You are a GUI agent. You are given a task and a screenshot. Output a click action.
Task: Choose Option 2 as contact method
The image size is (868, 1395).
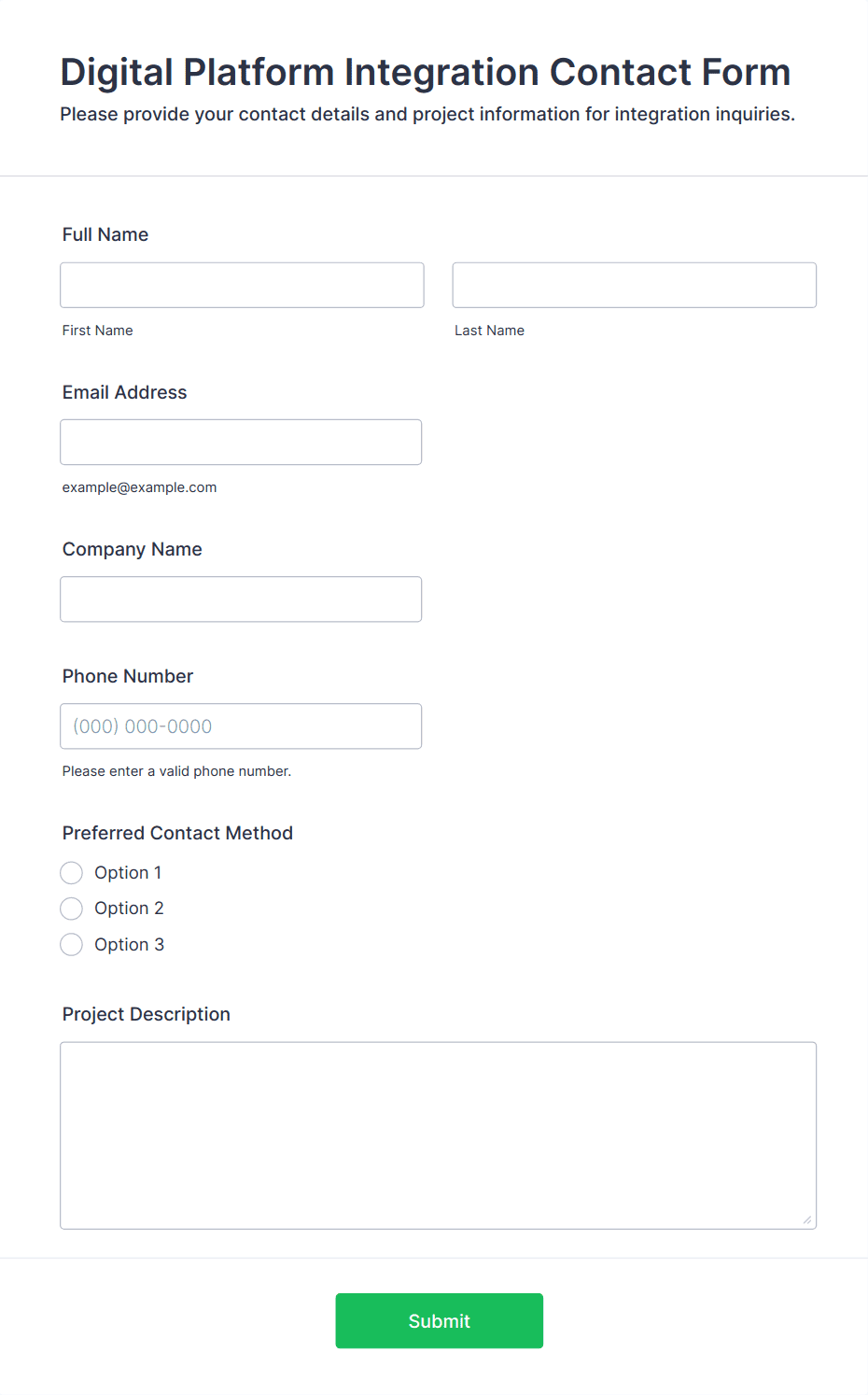click(72, 909)
